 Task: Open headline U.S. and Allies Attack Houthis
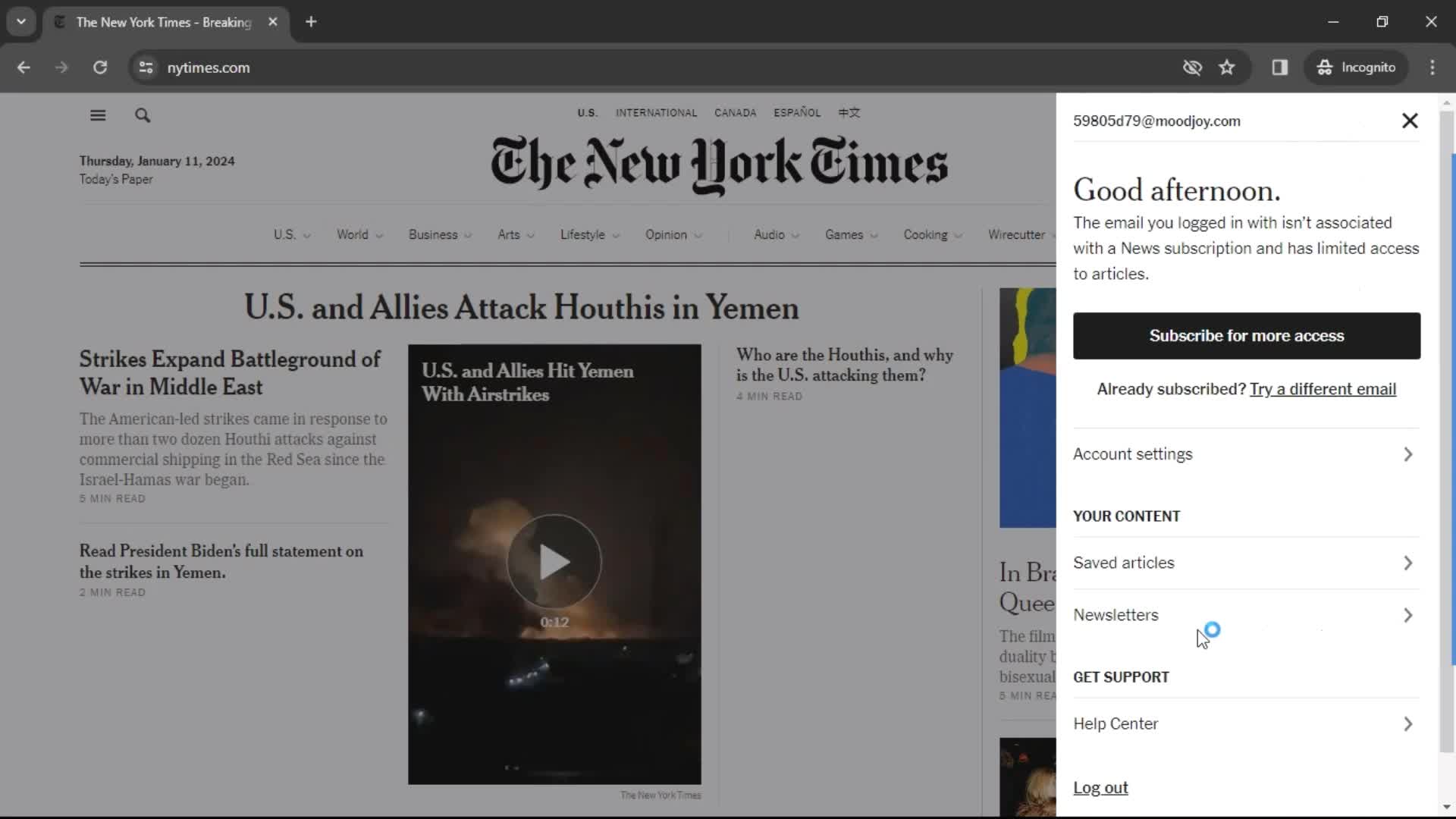(x=521, y=308)
